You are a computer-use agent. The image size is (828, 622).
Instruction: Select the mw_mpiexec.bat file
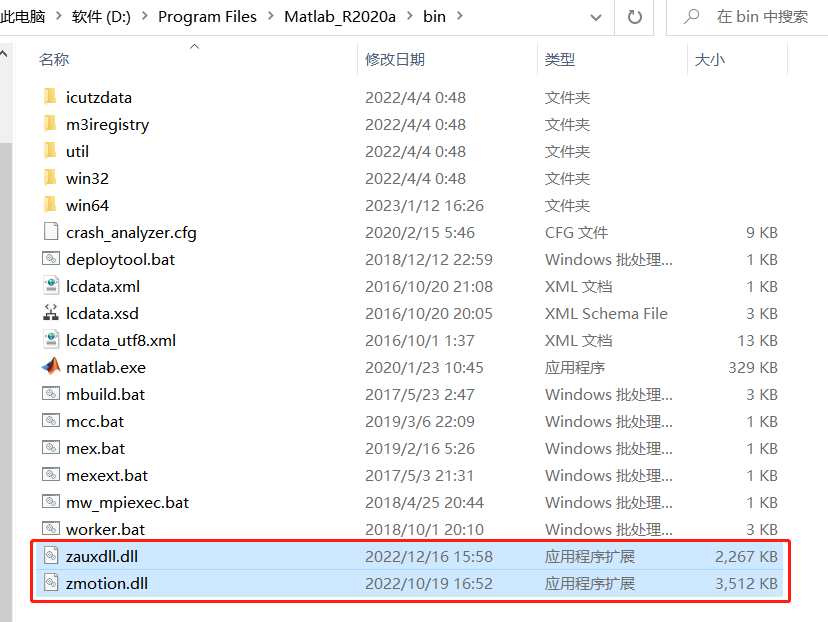(x=116, y=502)
